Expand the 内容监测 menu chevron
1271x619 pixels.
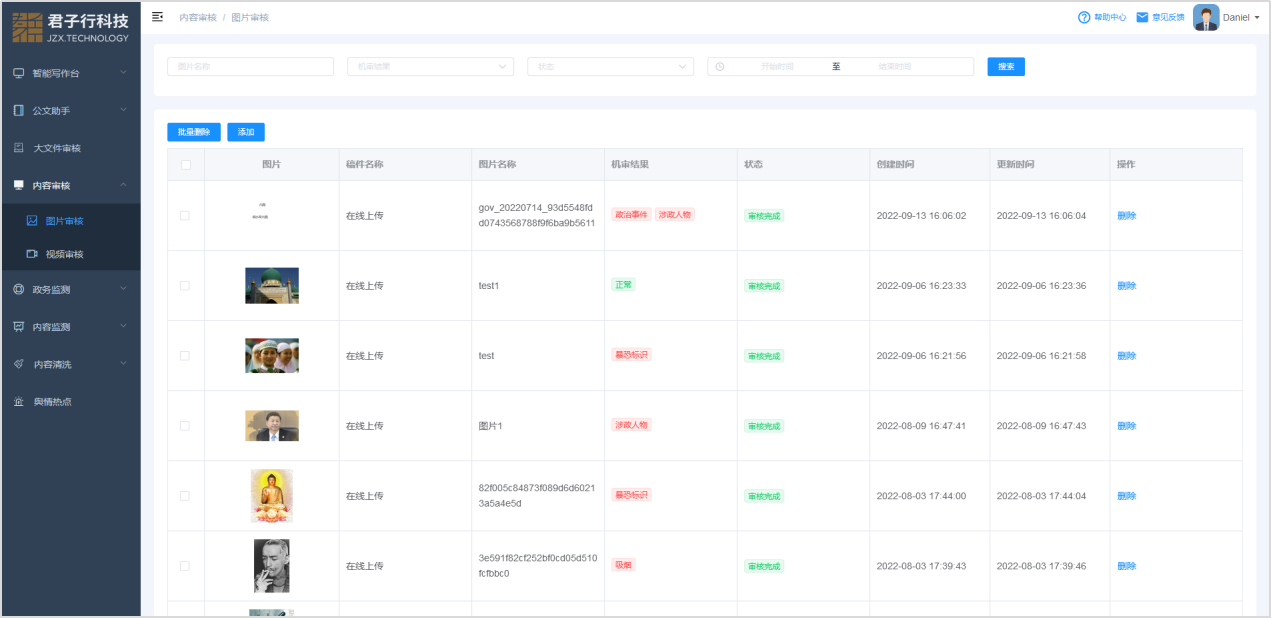123,326
